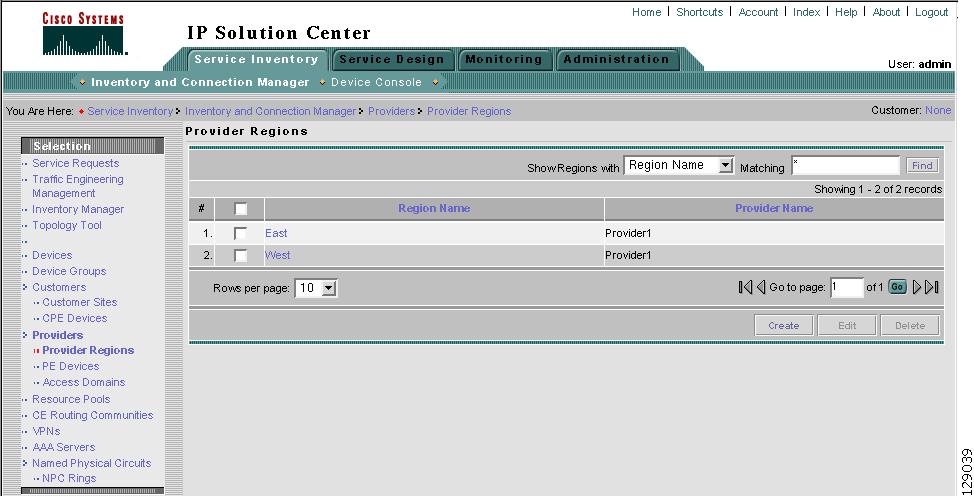Open the Account header link
Screen dimensions: 974x496
758,12
